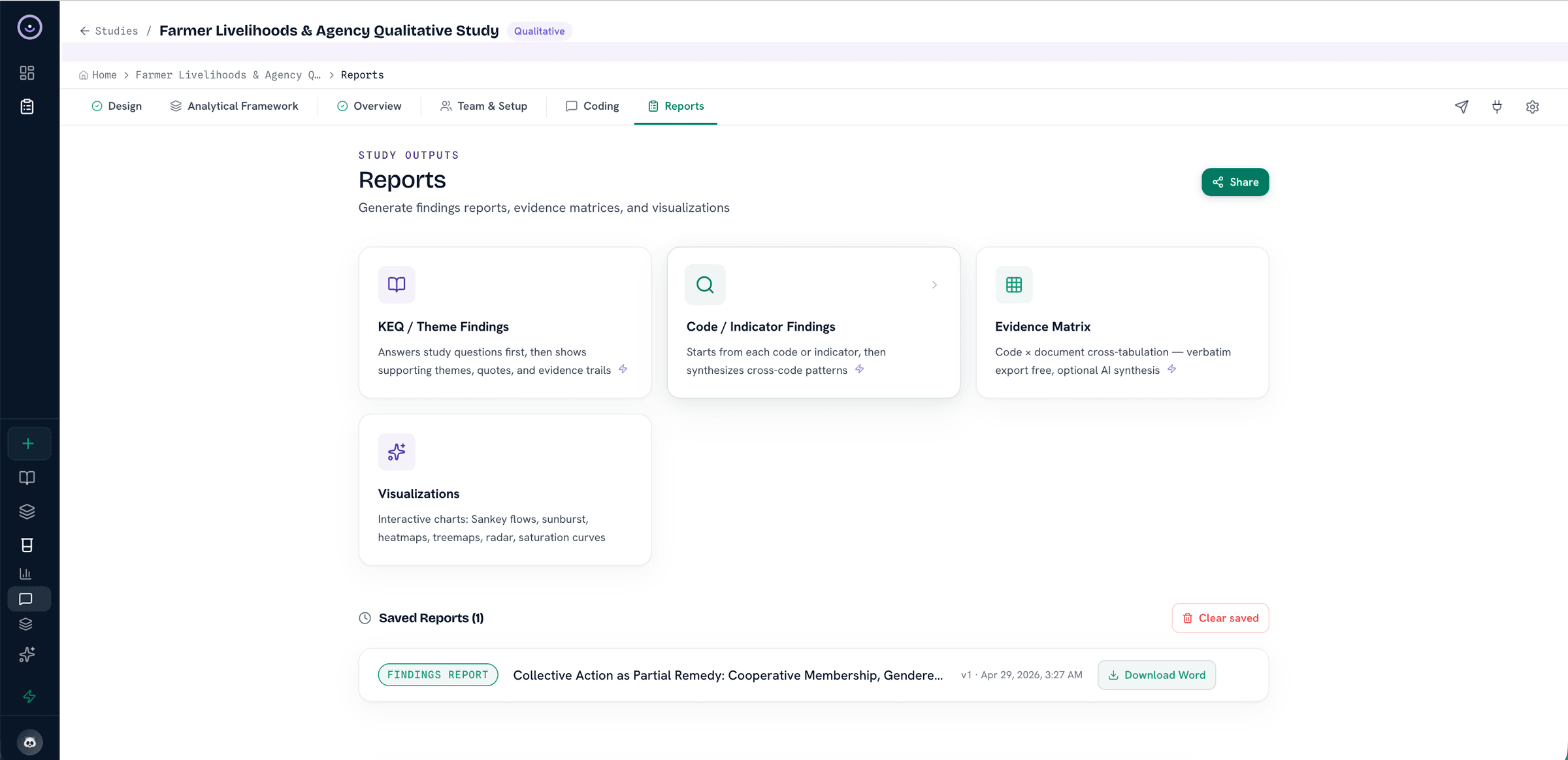
Task: Open the clipboard studies icon in sidebar
Action: click(27, 107)
